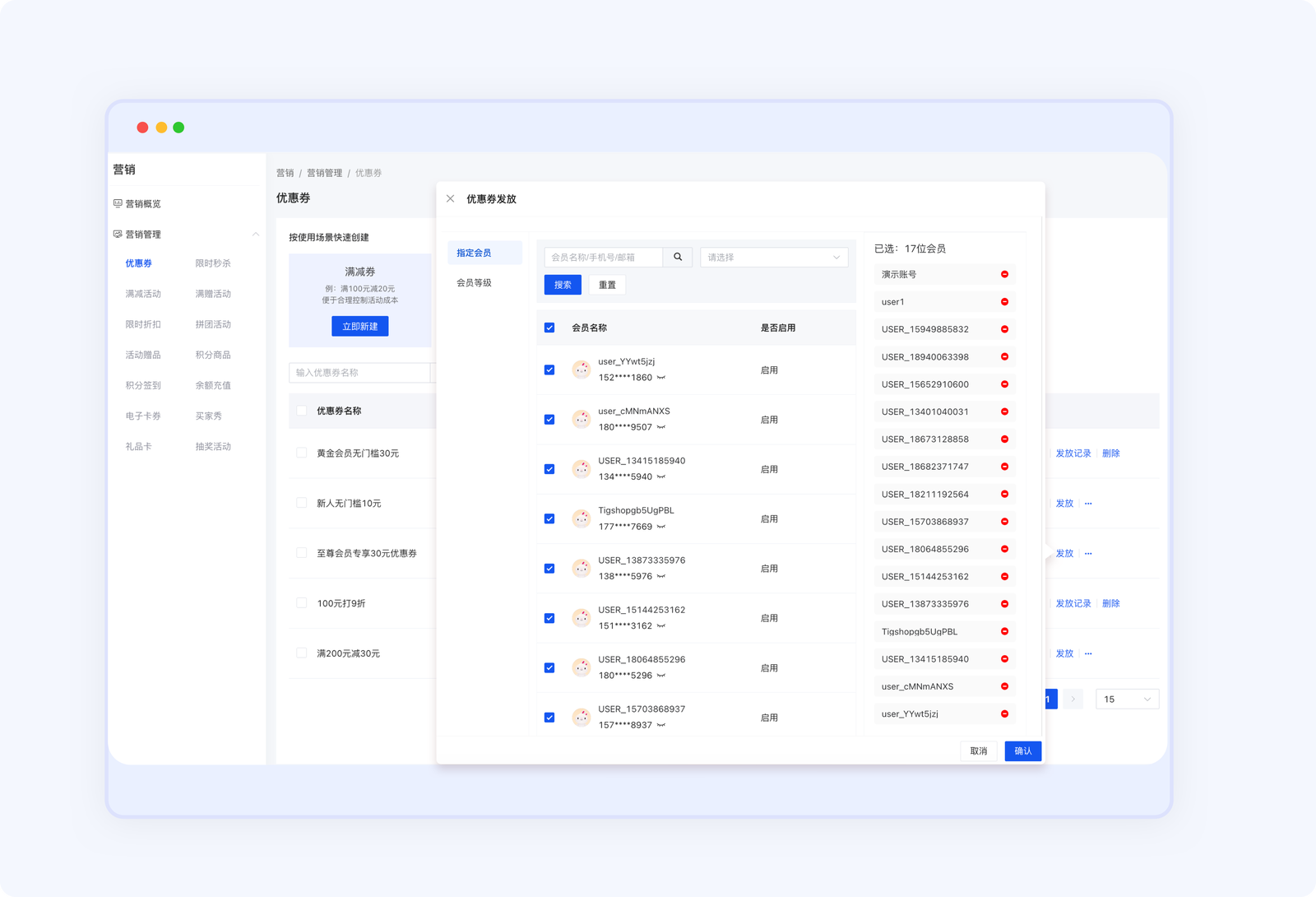Open the page size dropdown showing 15
Image resolution: width=1316 pixels, height=897 pixels.
[1127, 699]
